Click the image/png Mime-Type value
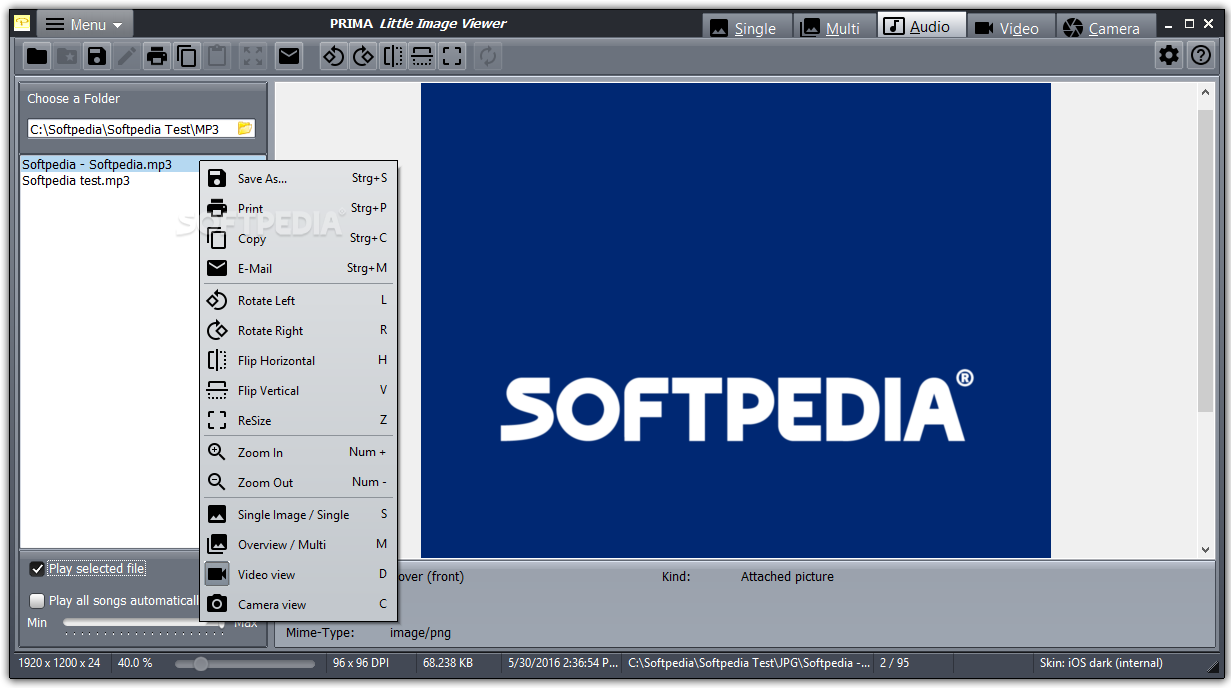The image size is (1231, 688). click(420, 633)
